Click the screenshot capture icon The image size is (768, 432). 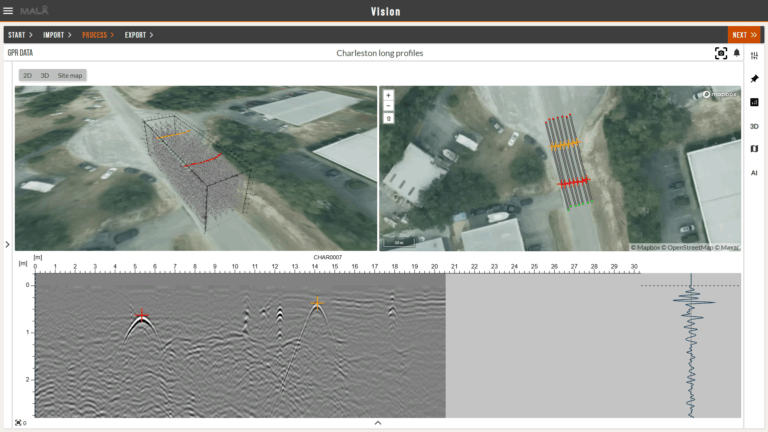(720, 53)
